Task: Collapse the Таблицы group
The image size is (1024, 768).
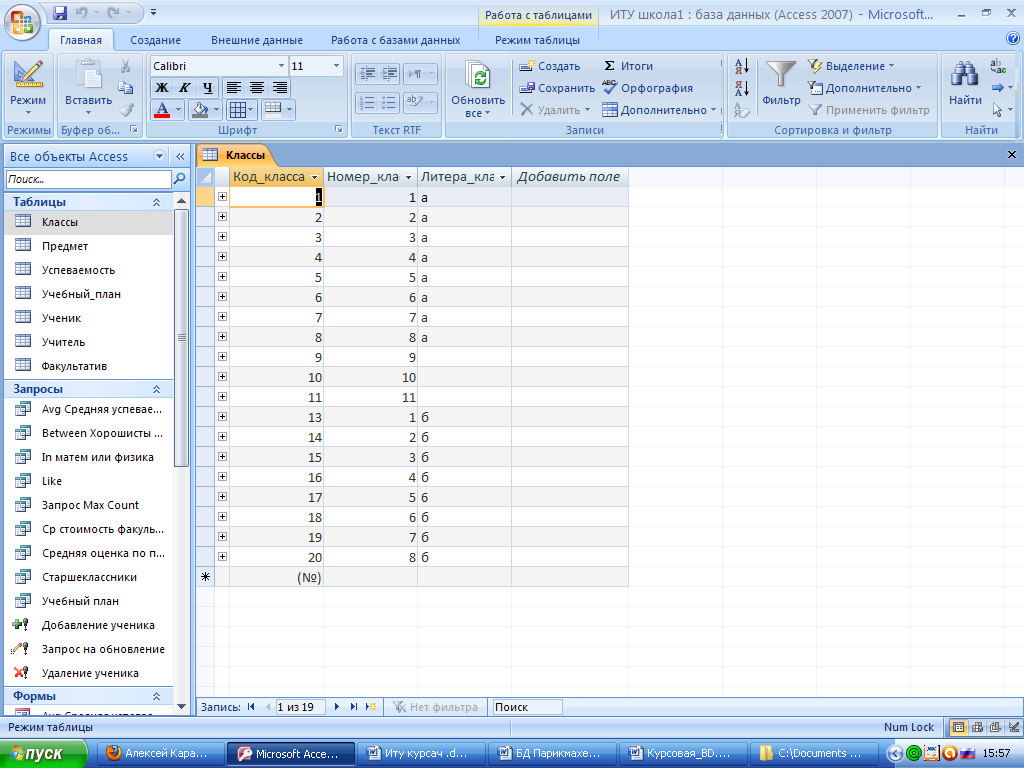Action: (x=156, y=202)
